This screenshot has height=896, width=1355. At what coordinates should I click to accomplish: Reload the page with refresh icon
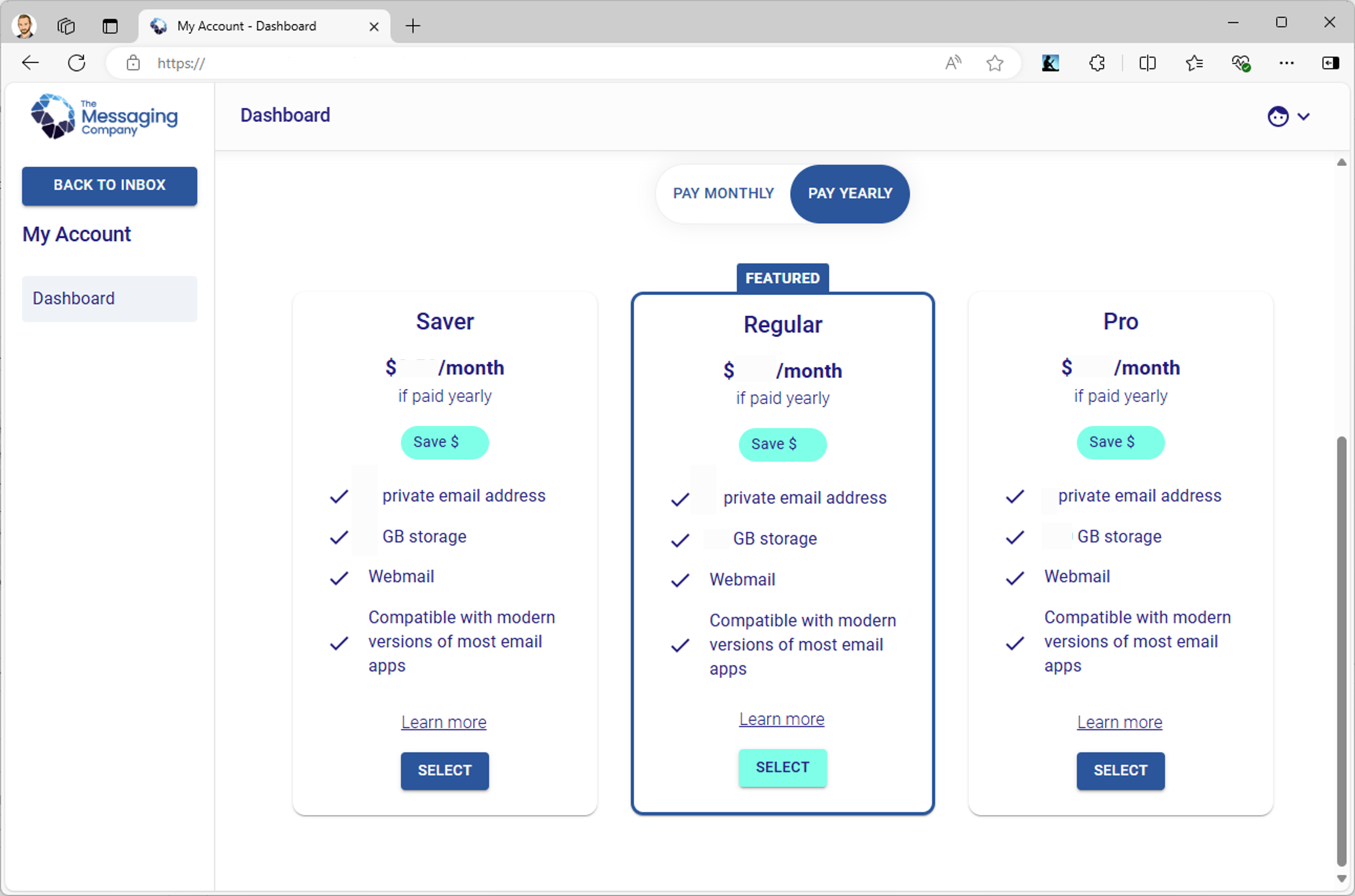[76, 63]
